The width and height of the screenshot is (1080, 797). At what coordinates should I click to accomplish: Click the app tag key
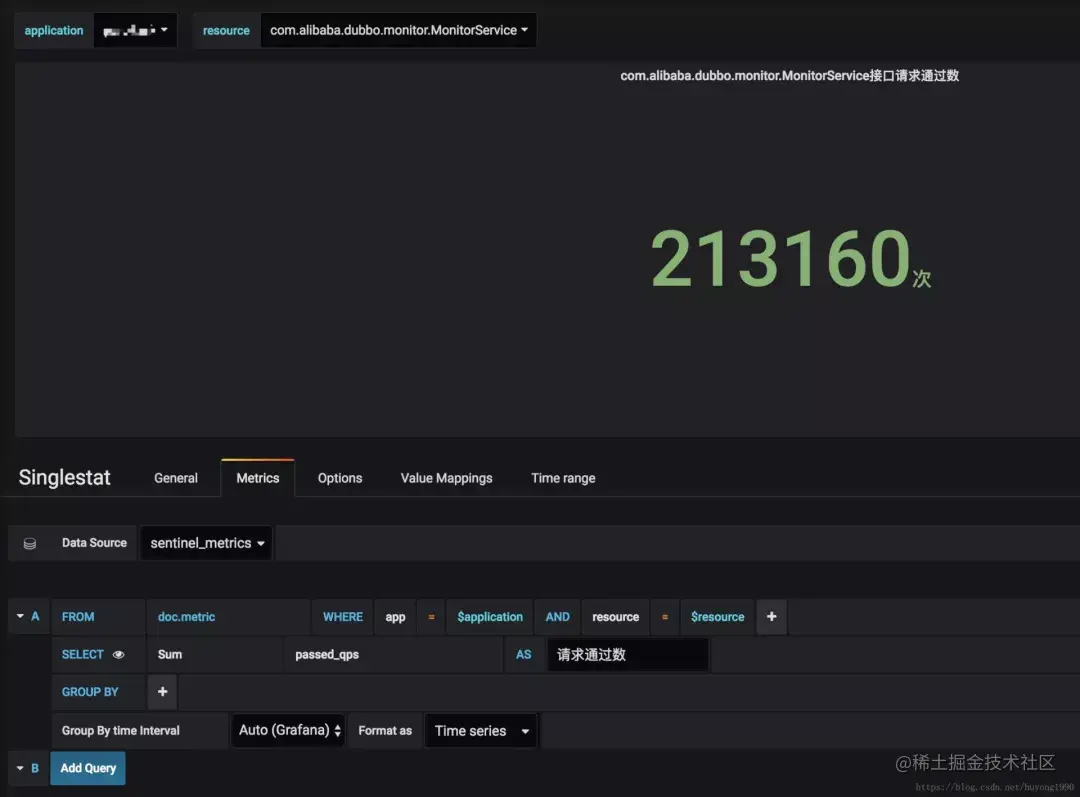395,617
